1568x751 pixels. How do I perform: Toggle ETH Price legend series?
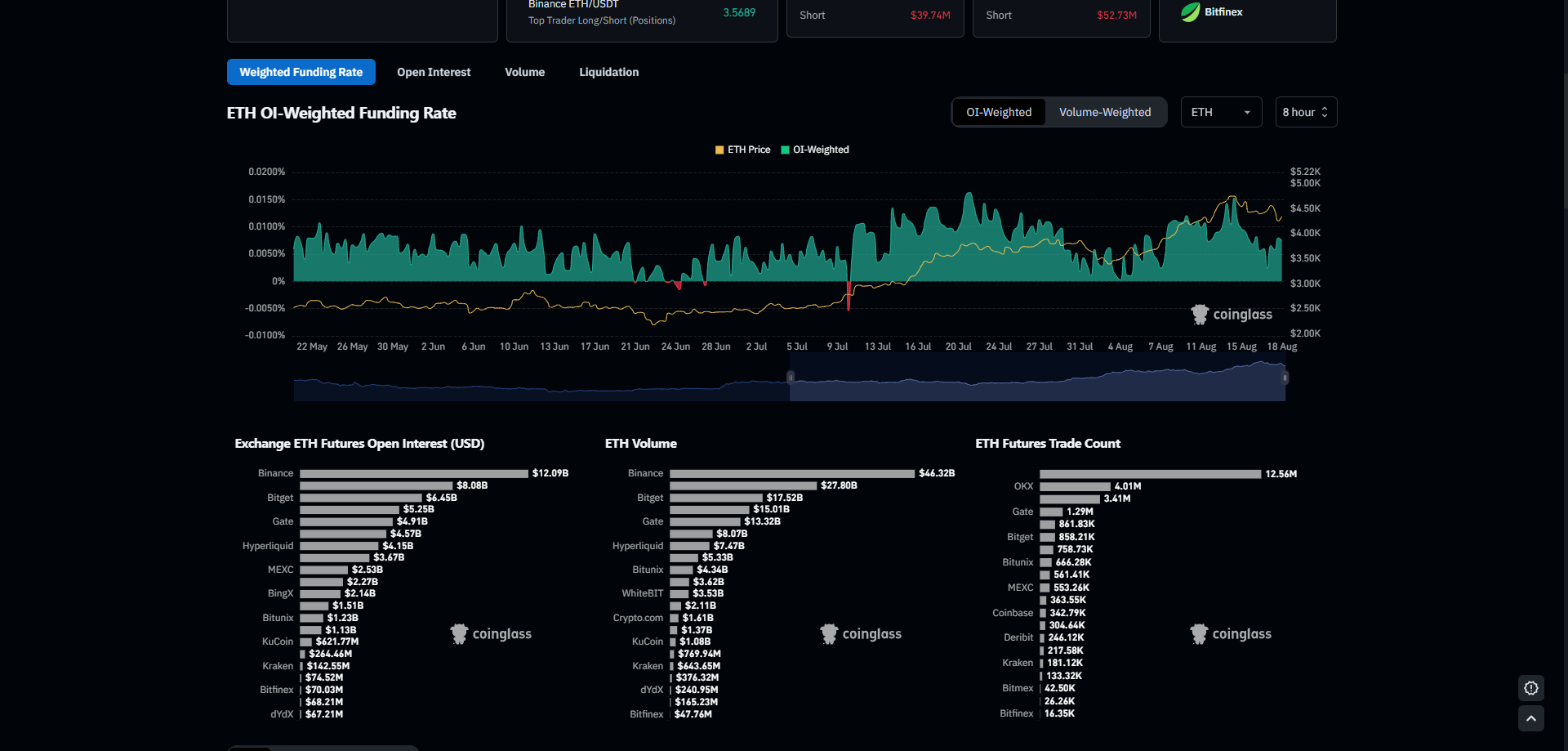742,150
